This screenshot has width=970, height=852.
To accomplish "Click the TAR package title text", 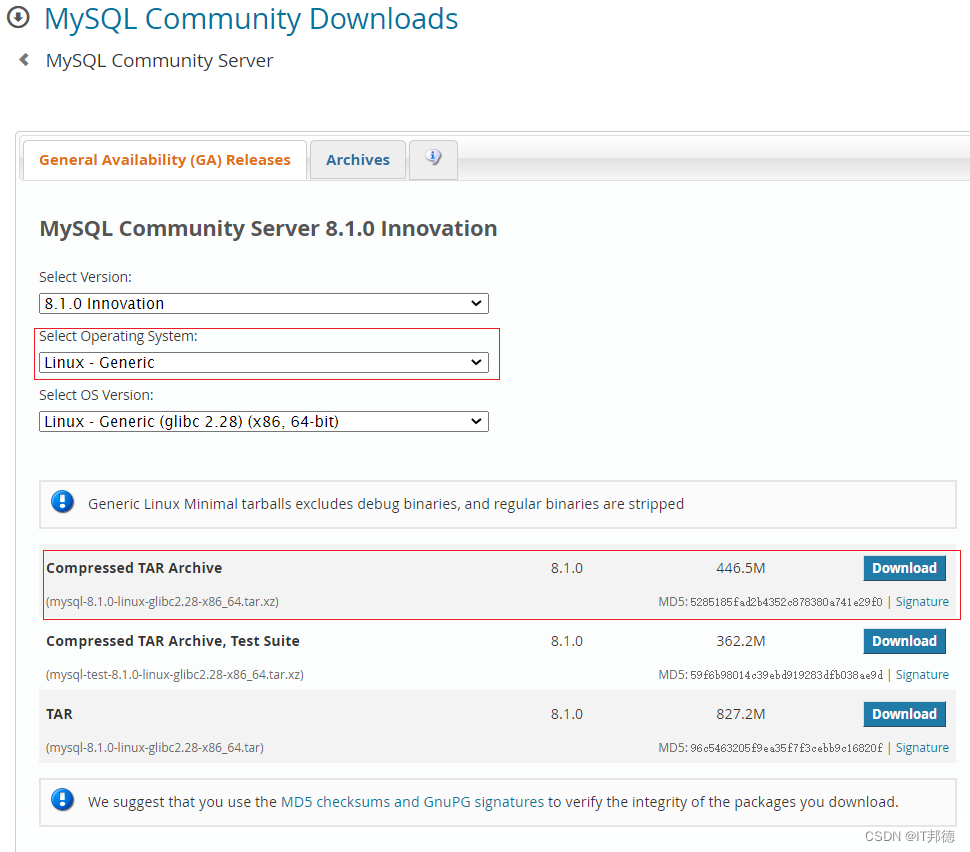I will point(59,714).
